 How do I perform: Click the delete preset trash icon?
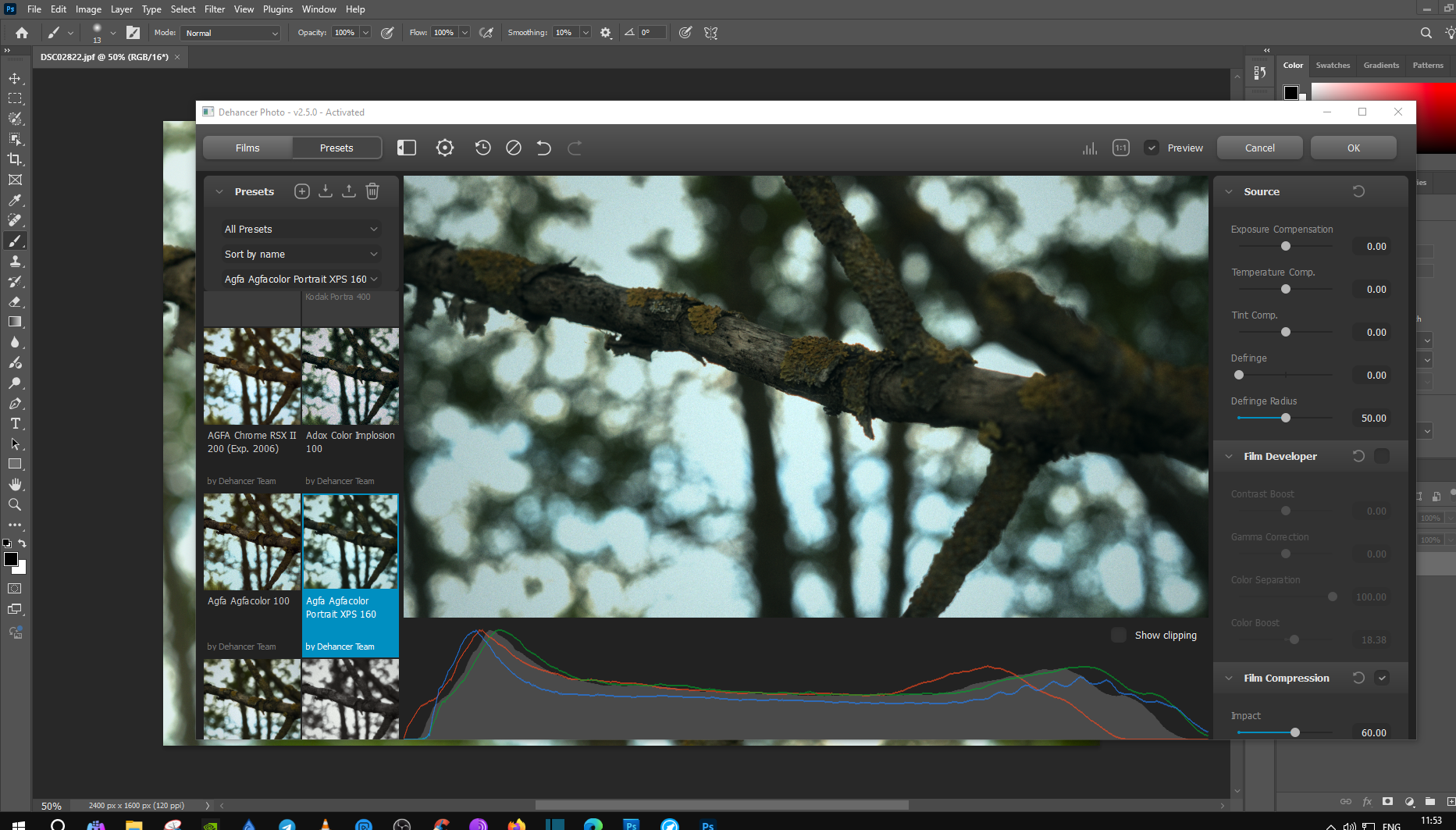[372, 191]
